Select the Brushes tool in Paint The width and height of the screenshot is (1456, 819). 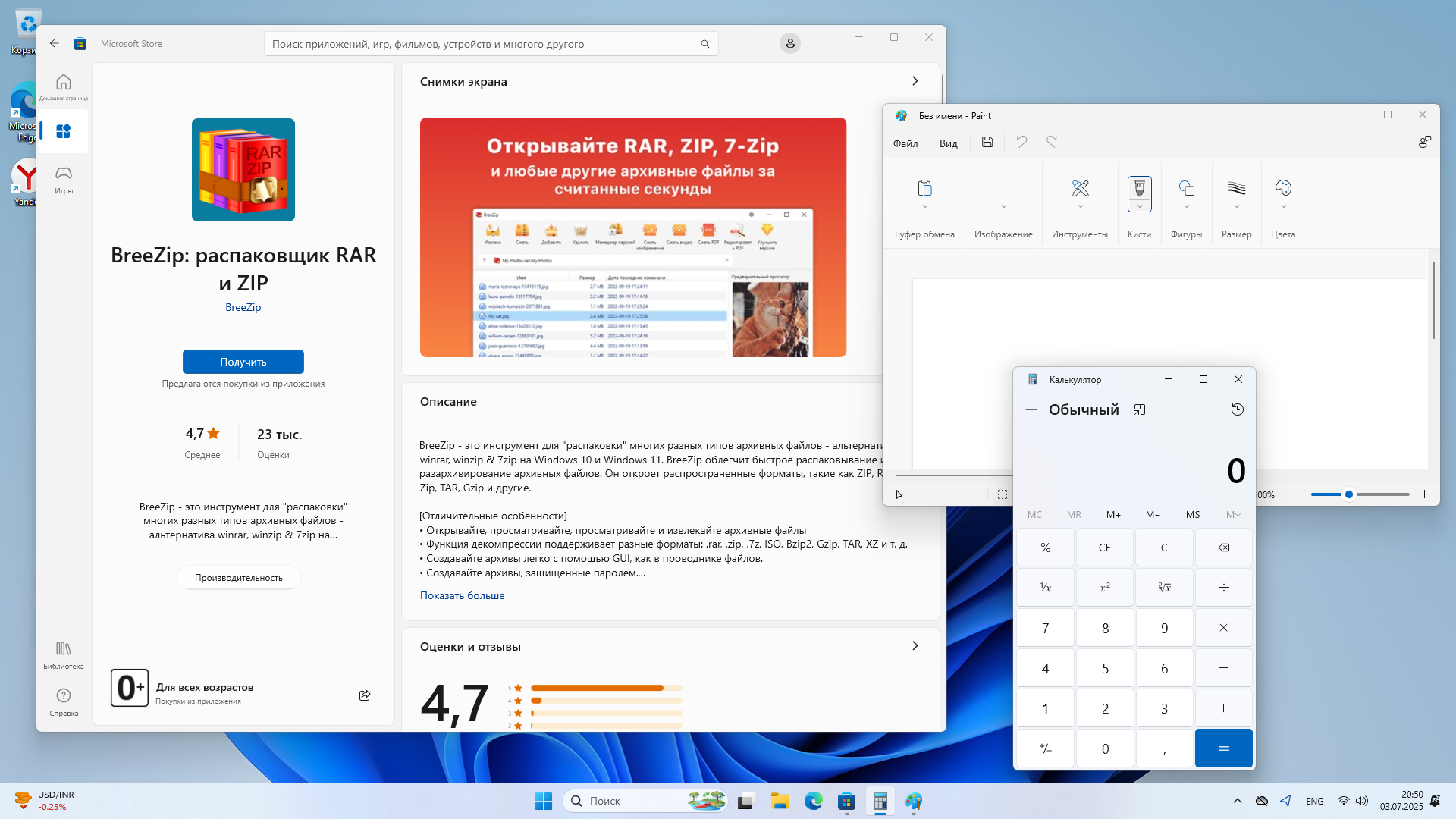pyautogui.click(x=1139, y=187)
